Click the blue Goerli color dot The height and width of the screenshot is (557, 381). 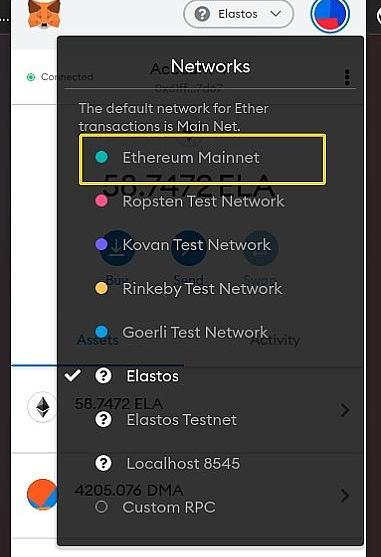click(x=102, y=332)
